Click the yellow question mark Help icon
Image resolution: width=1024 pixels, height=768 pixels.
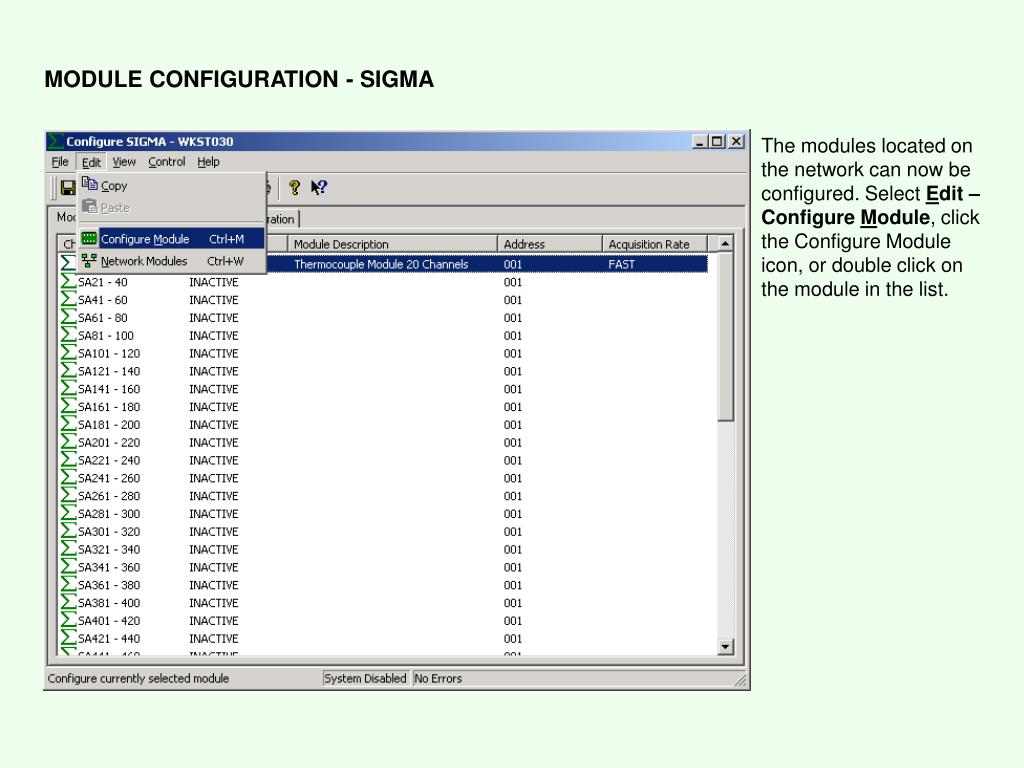pos(295,188)
